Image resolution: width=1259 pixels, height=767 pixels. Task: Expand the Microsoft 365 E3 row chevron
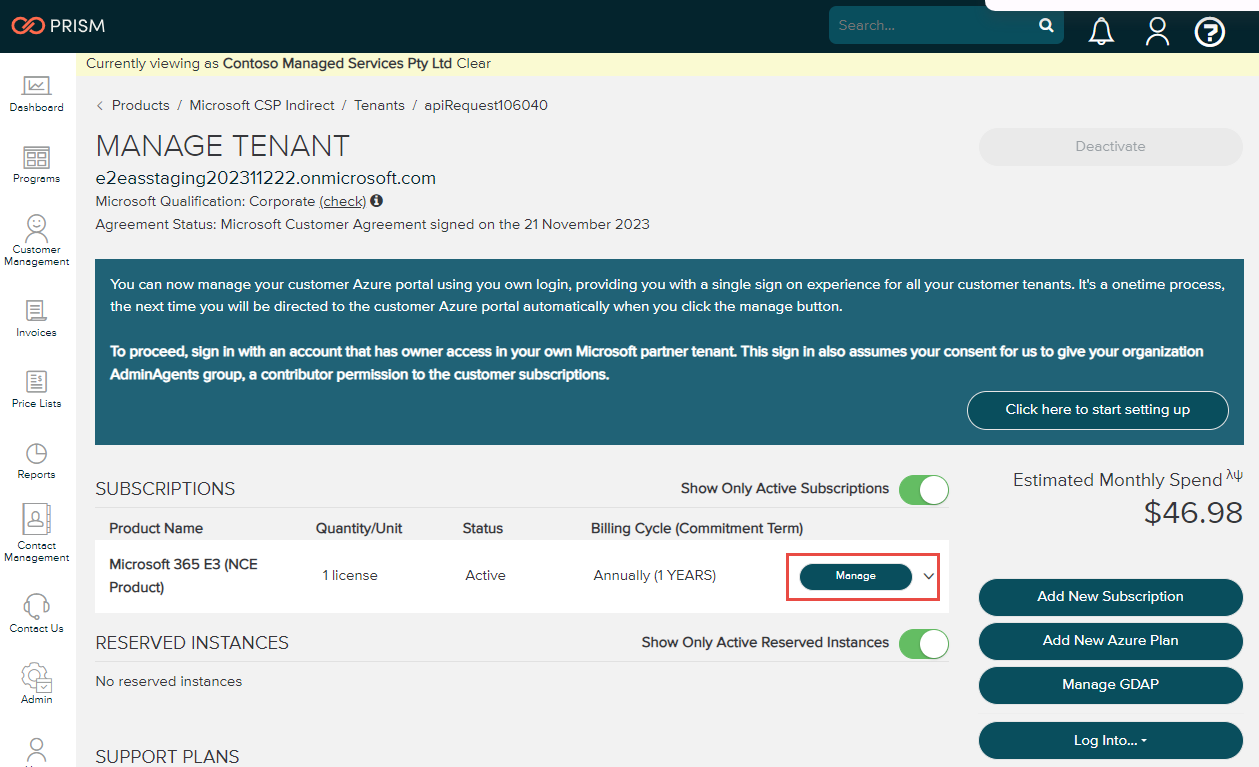coord(929,577)
